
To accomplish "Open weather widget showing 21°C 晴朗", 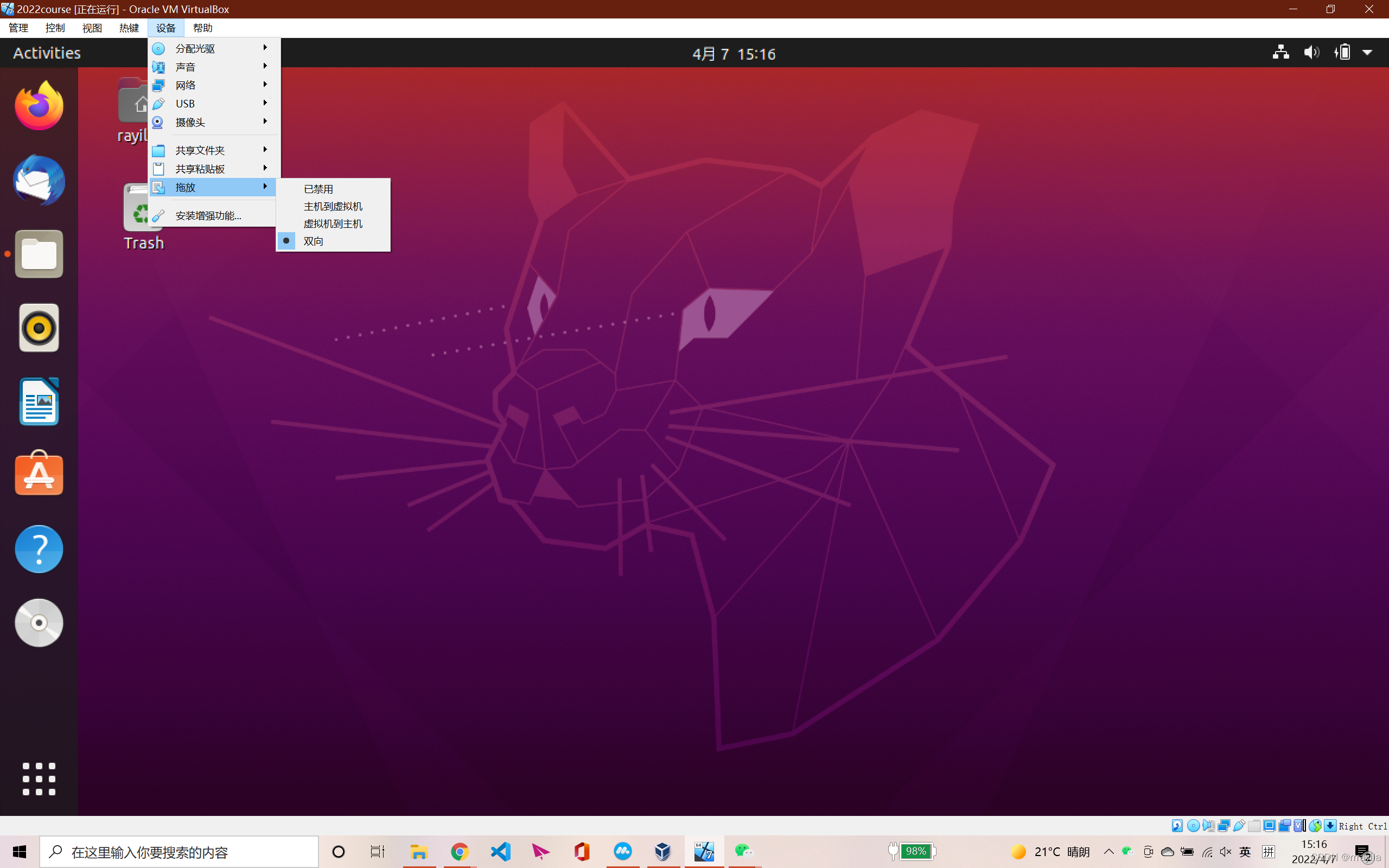I will [x=1050, y=852].
